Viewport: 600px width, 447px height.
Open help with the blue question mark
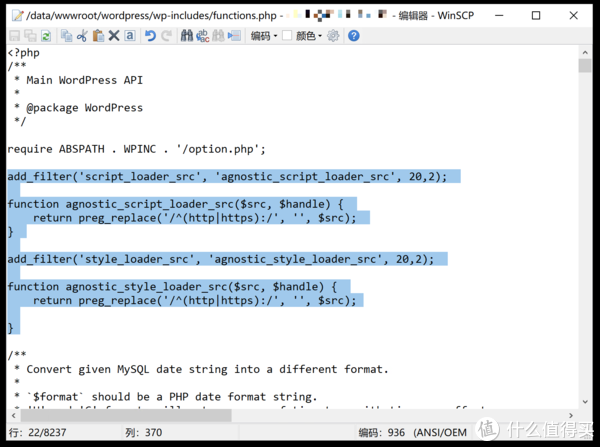tap(354, 36)
